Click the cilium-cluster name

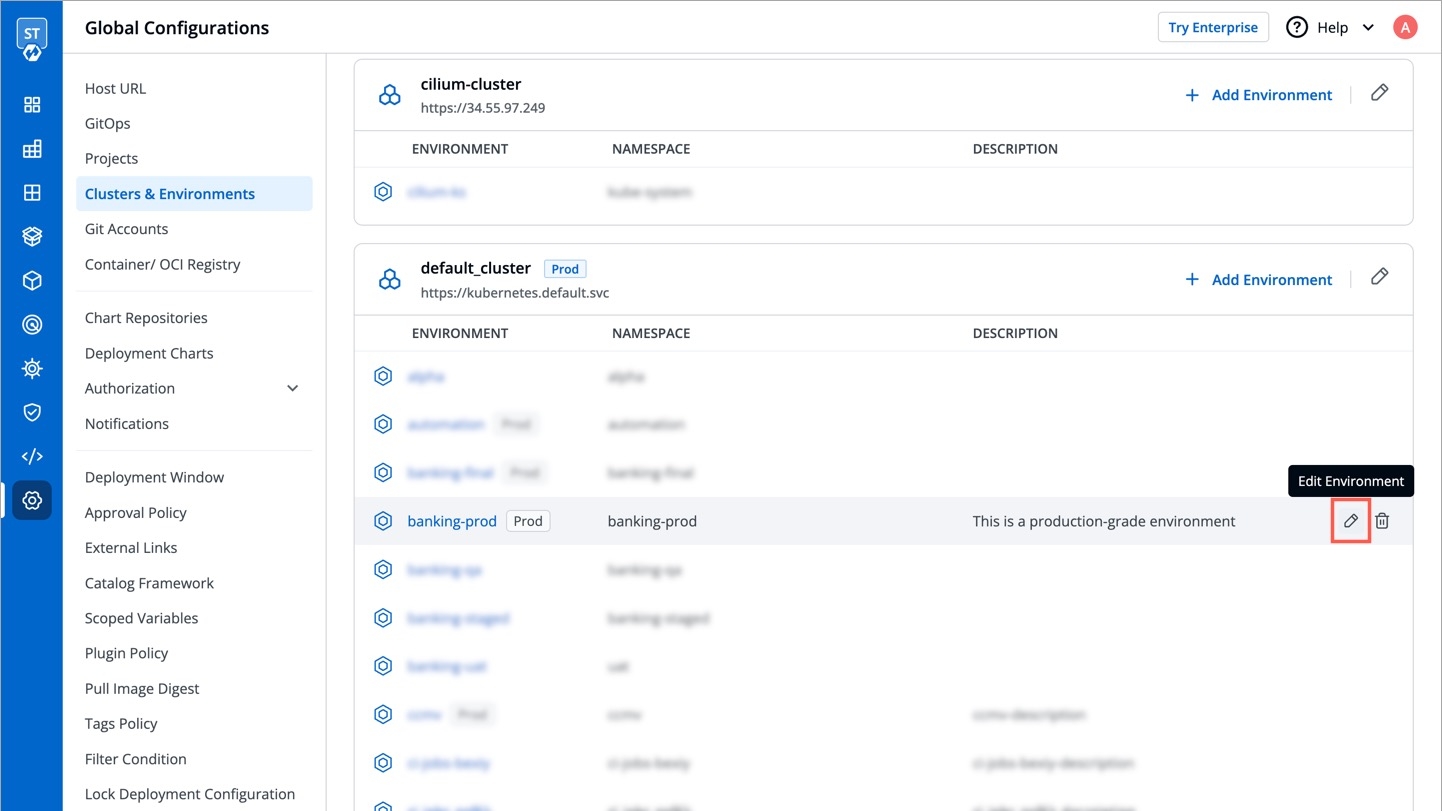471,84
